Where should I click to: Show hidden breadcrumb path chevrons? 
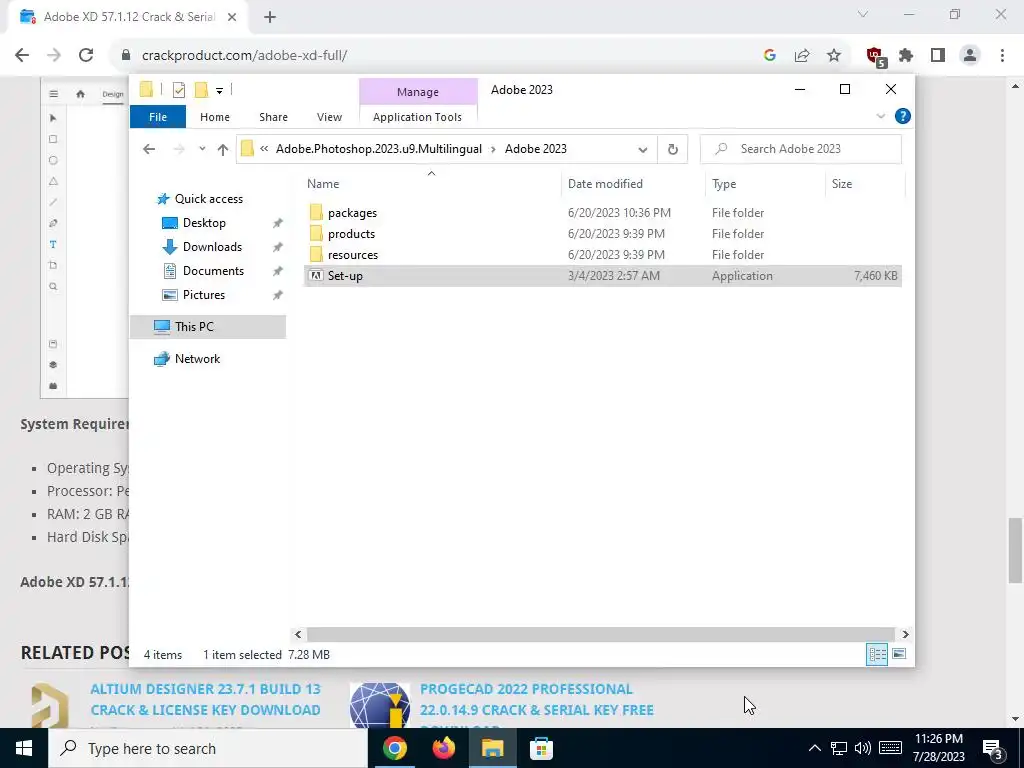(264, 149)
